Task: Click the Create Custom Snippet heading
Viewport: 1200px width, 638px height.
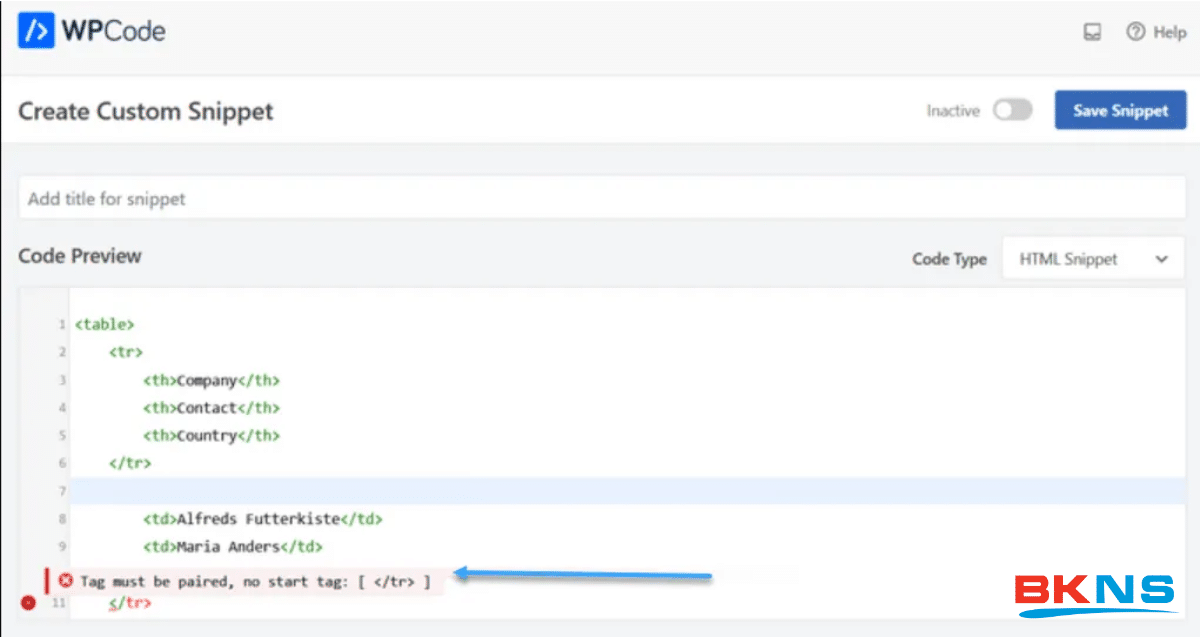Action: tap(145, 111)
